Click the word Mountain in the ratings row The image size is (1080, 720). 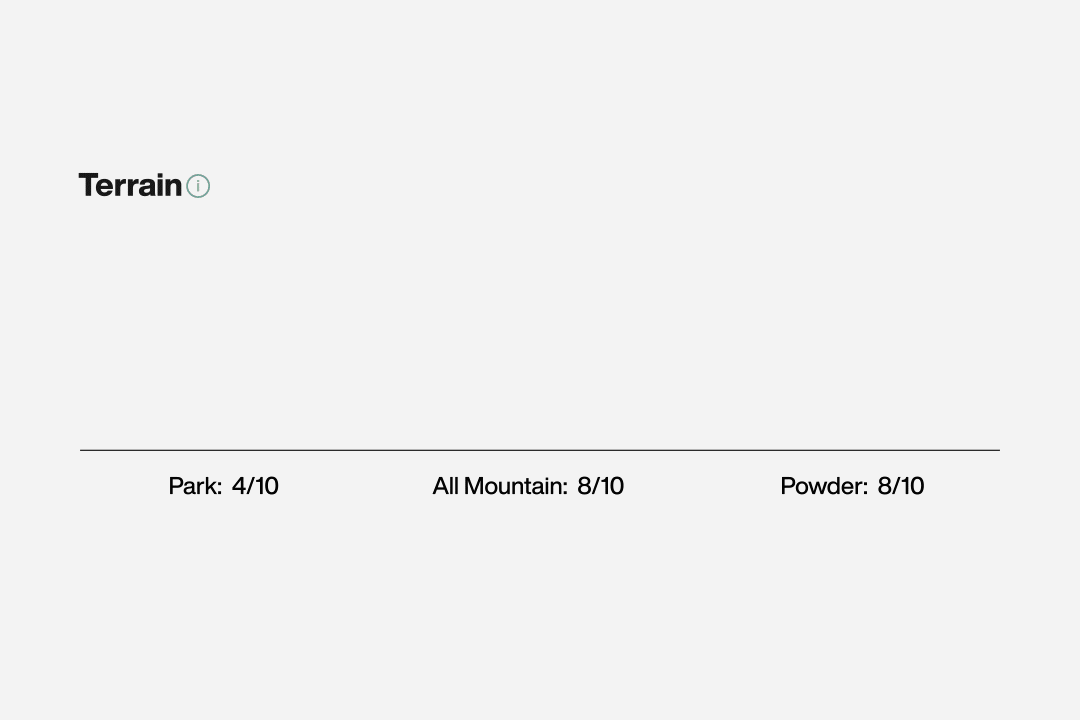pyautogui.click(x=515, y=486)
